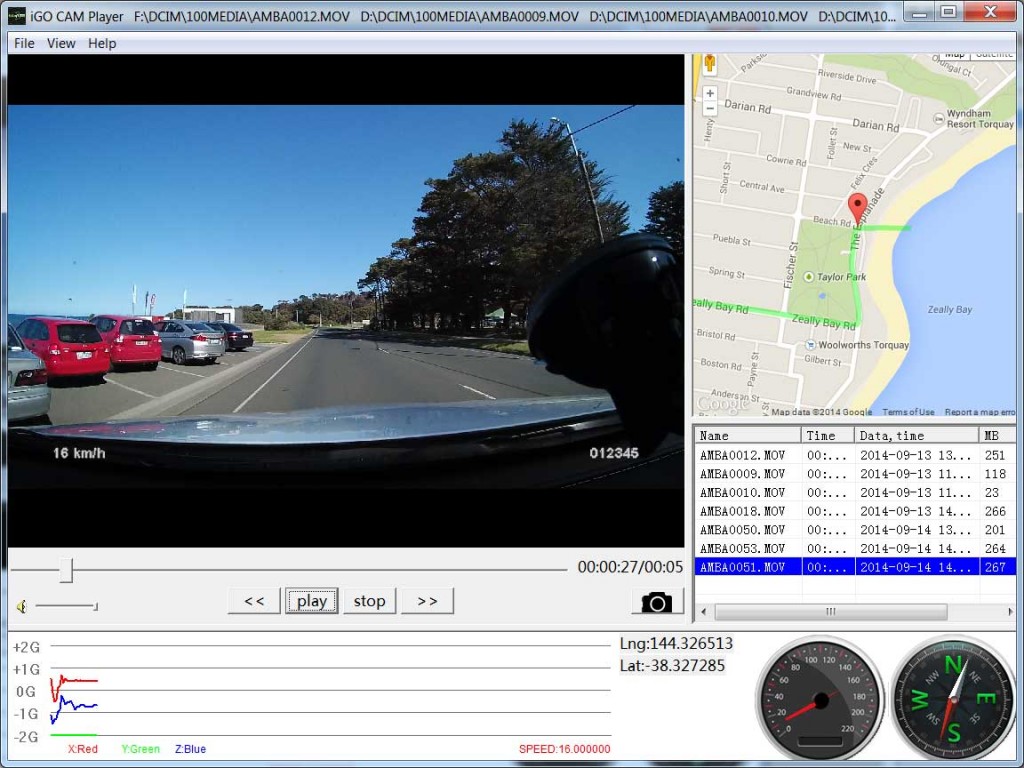Image resolution: width=1024 pixels, height=768 pixels.
Task: Take a snapshot with the camera button
Action: point(657,601)
